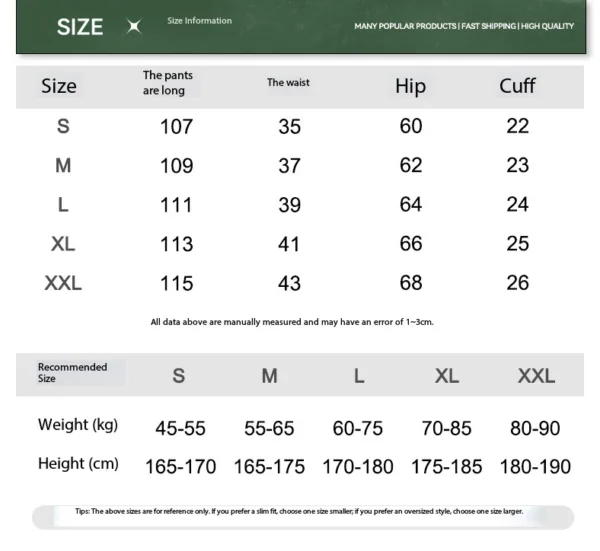
Task: Click cuff value 26 for size XXL
Action: coord(517,283)
